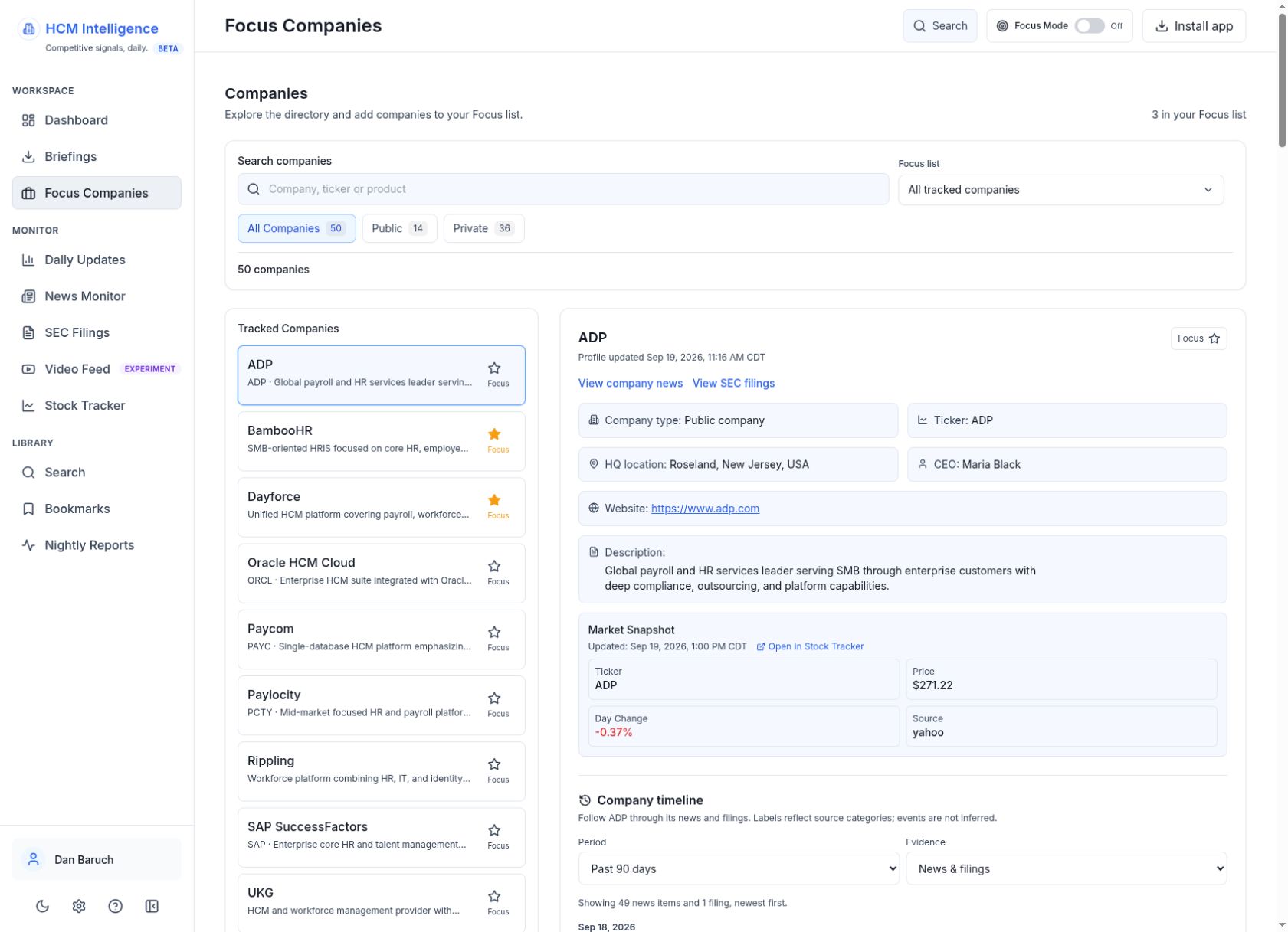The width and height of the screenshot is (1288, 932).
Task: Select the All Companies filter tab
Action: [297, 228]
